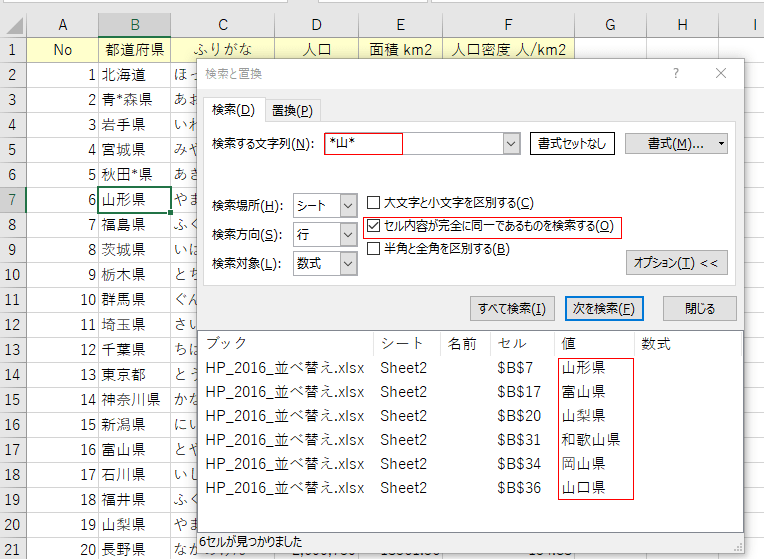The image size is (764, 559).
Task: Click the シート results column header
Action: (407, 344)
